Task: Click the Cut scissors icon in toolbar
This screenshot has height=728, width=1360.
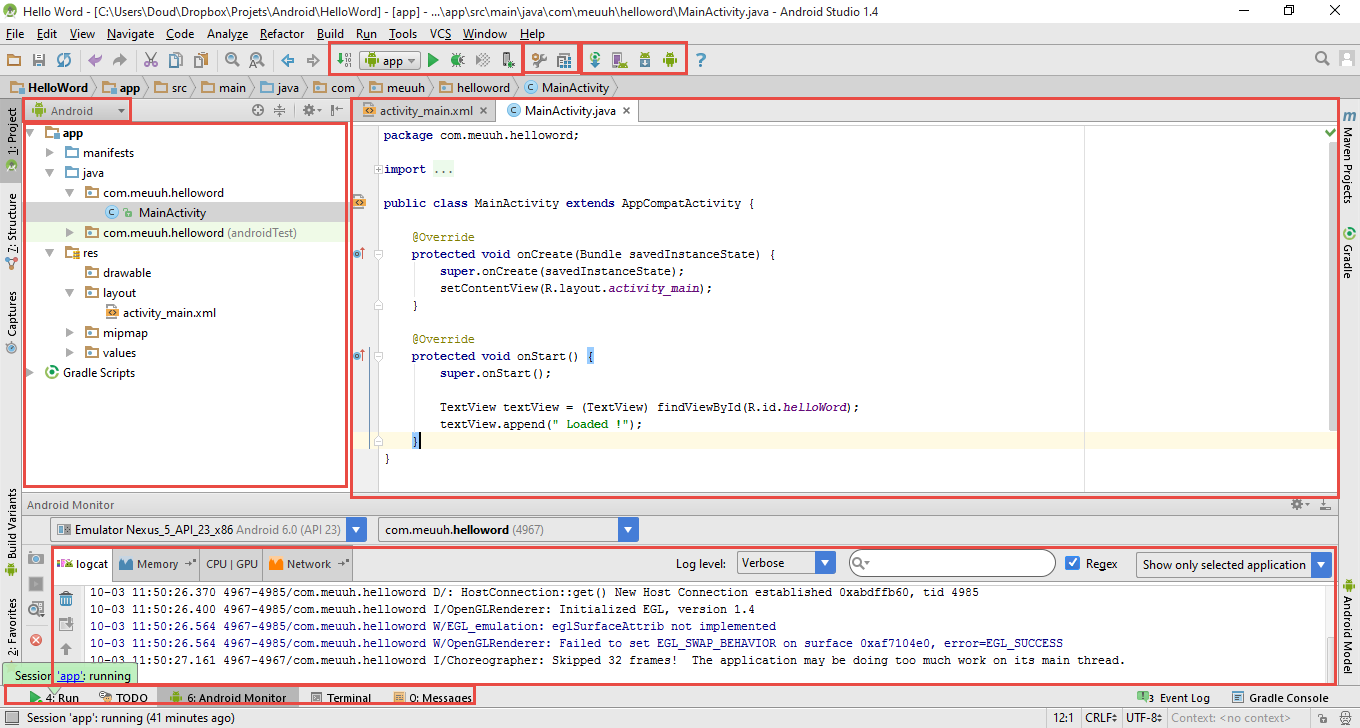Action: pos(151,60)
